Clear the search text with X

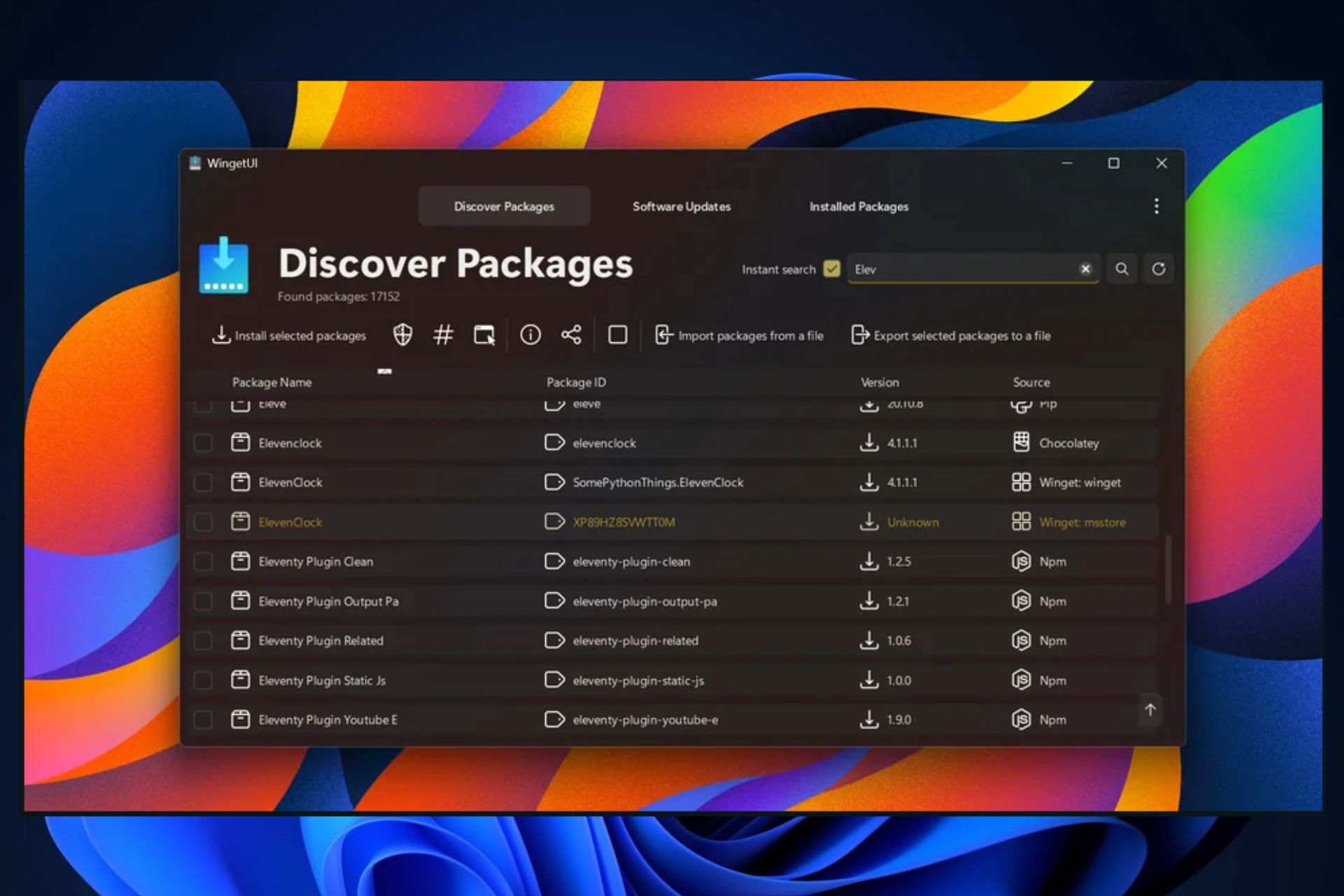[x=1085, y=269]
